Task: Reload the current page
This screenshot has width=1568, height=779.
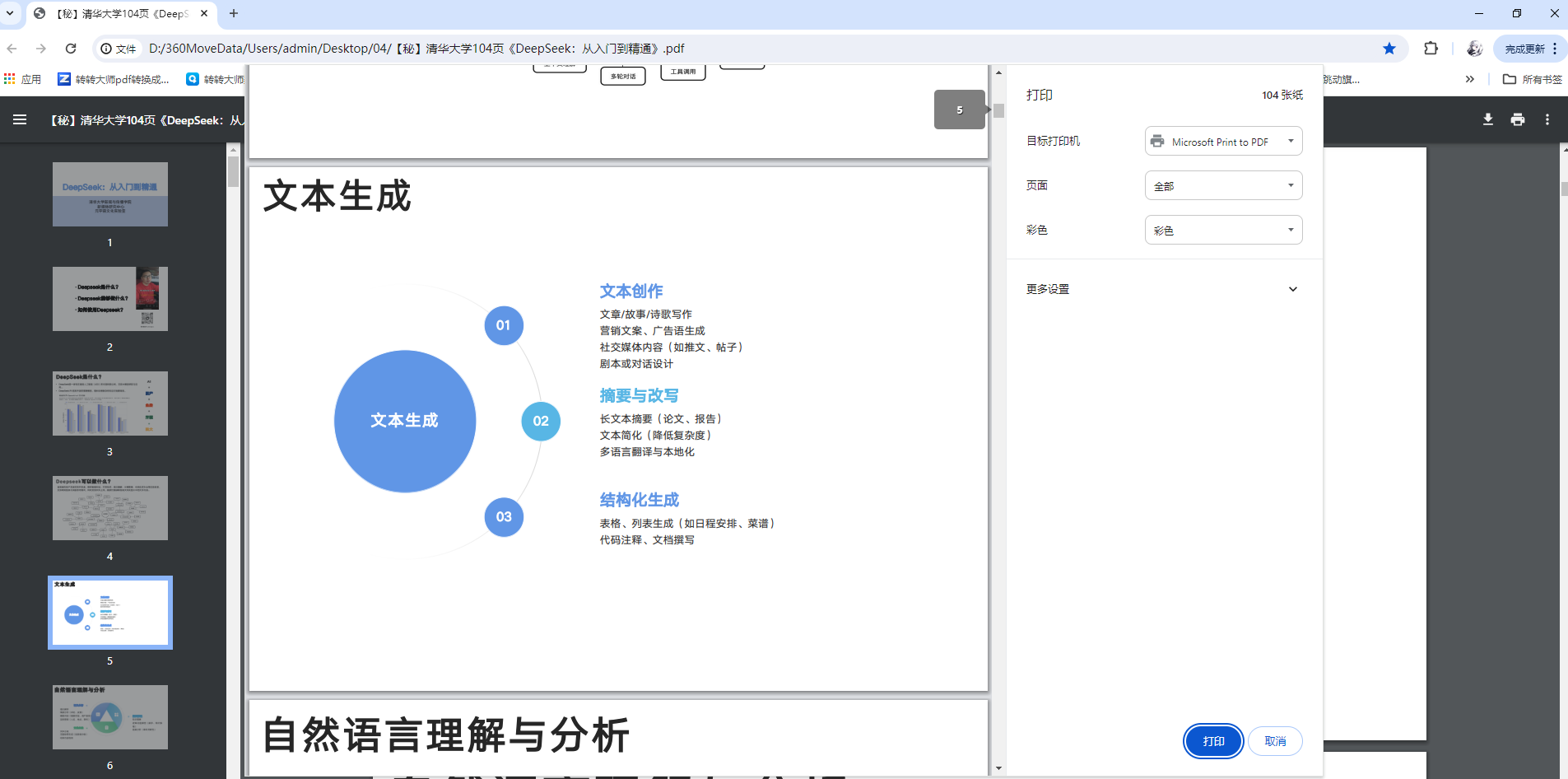Action: click(x=71, y=49)
